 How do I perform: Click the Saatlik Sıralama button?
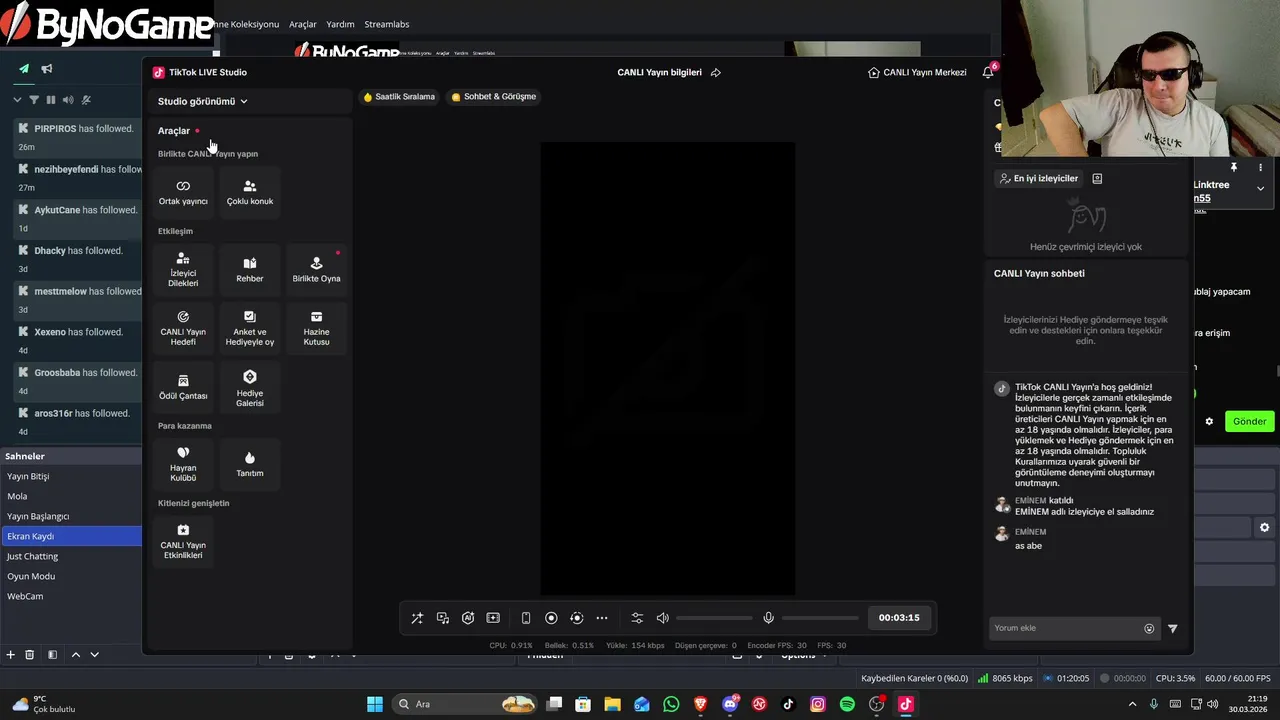(x=399, y=97)
